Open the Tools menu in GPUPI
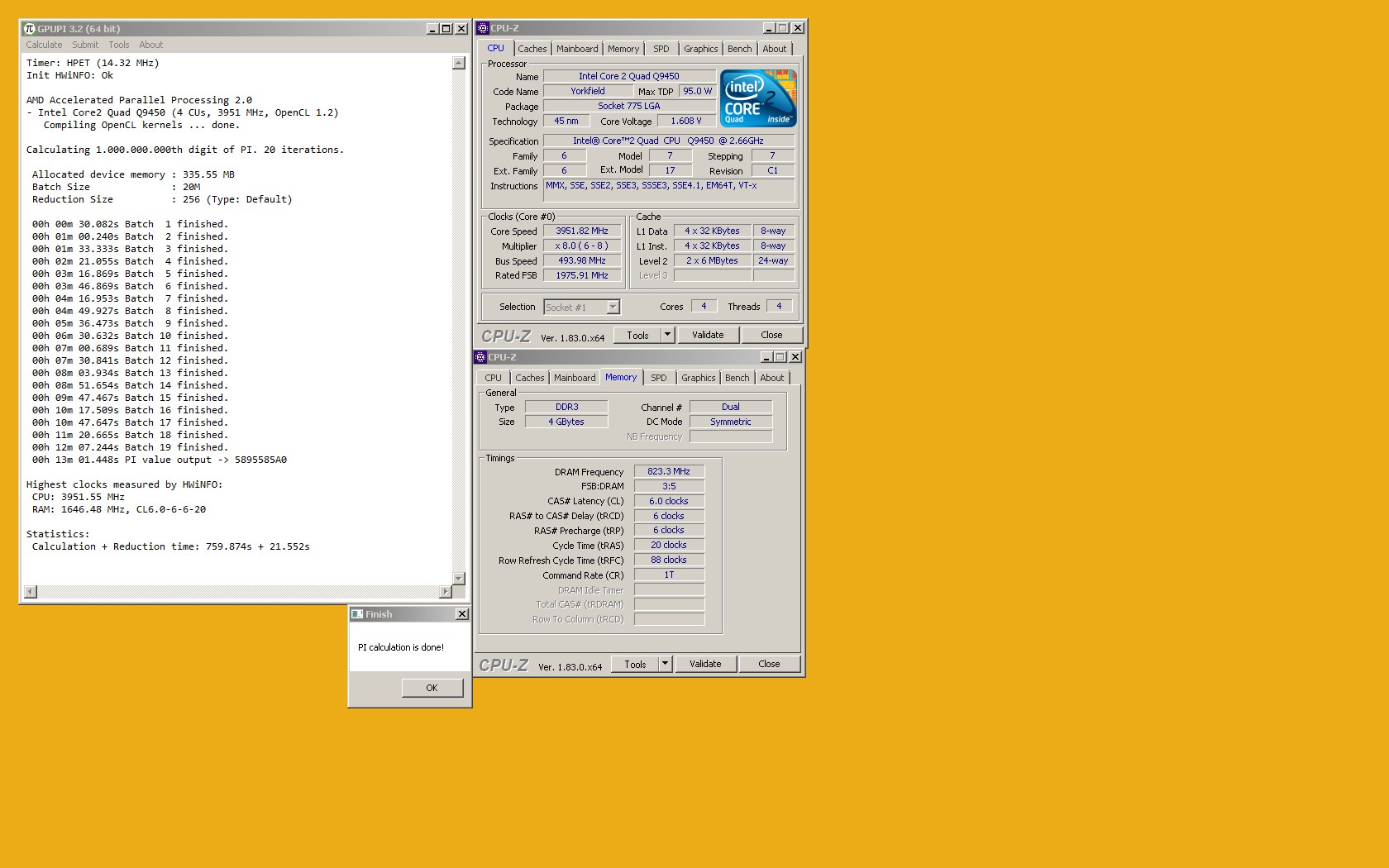The image size is (1389, 868). point(119,45)
